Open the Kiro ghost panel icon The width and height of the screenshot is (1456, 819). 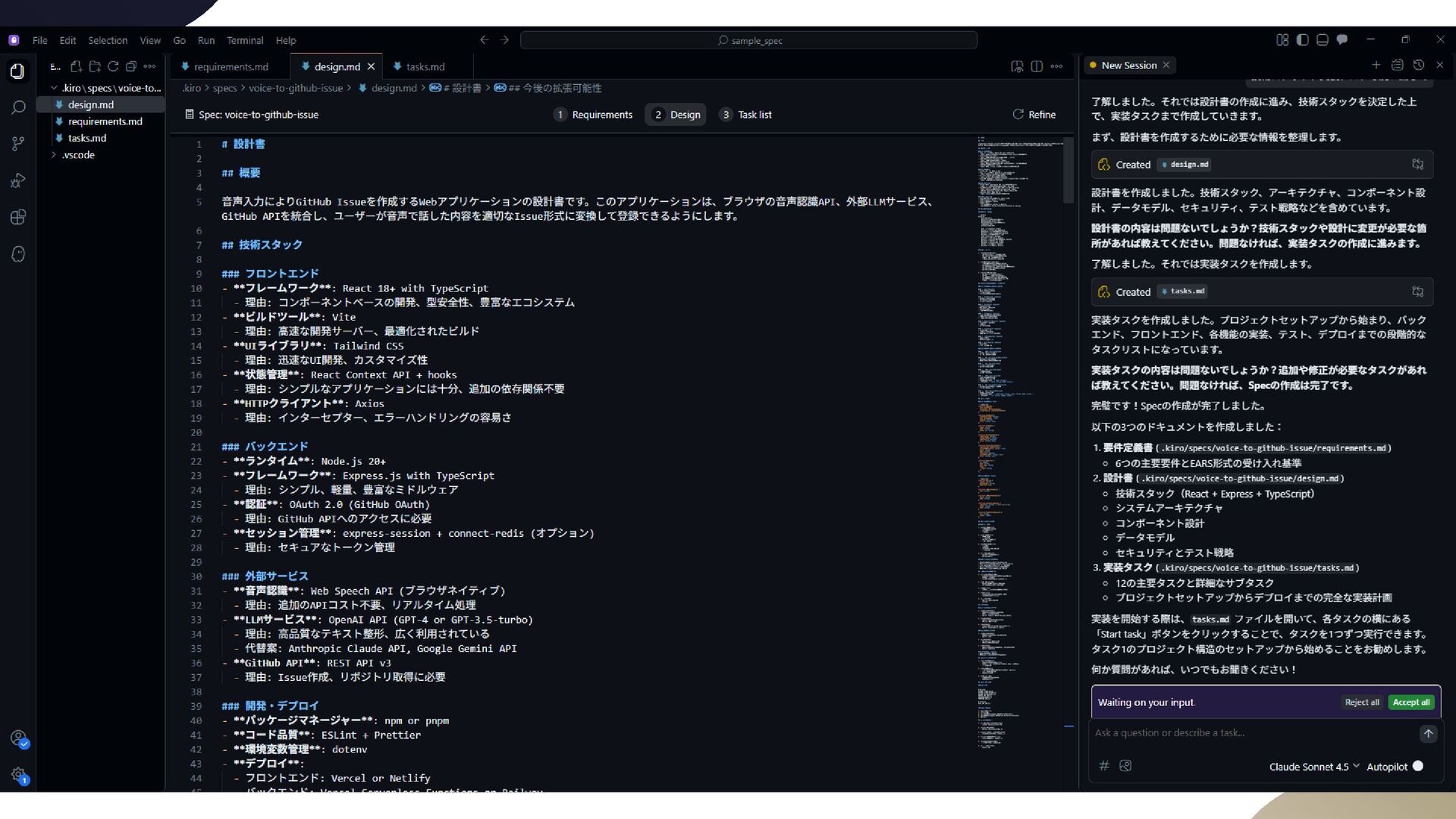[x=18, y=254]
